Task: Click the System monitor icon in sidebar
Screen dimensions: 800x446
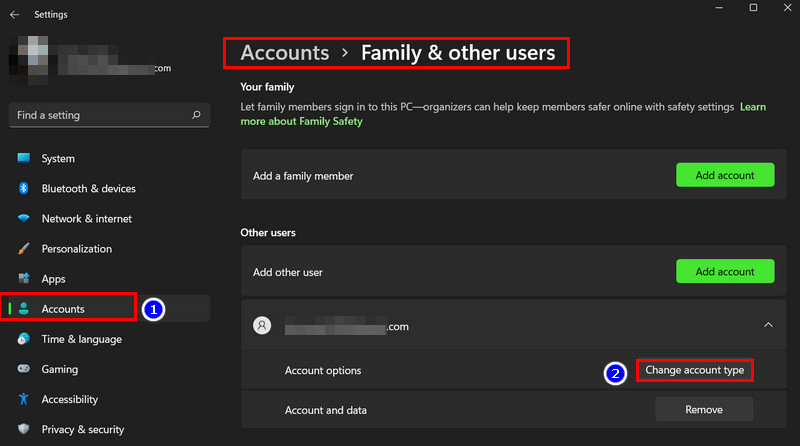Action: click(x=23, y=159)
